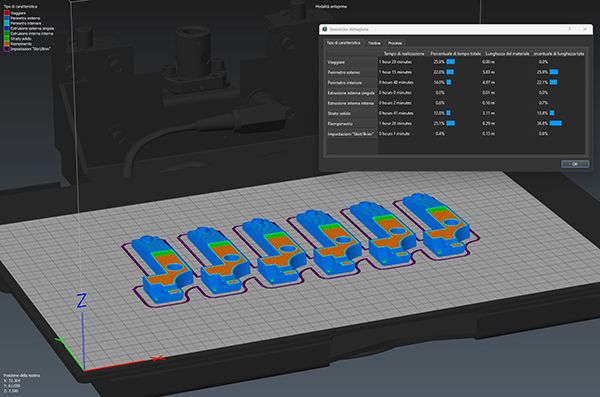Select the Tipo di caratteristica tab
This screenshot has width=600, height=397.
tap(343, 43)
